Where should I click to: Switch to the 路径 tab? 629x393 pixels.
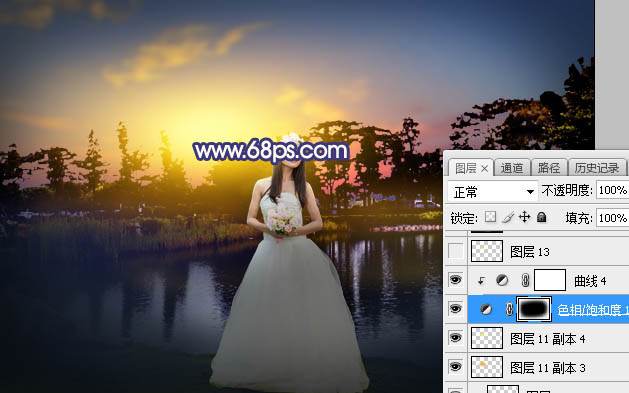[549, 168]
